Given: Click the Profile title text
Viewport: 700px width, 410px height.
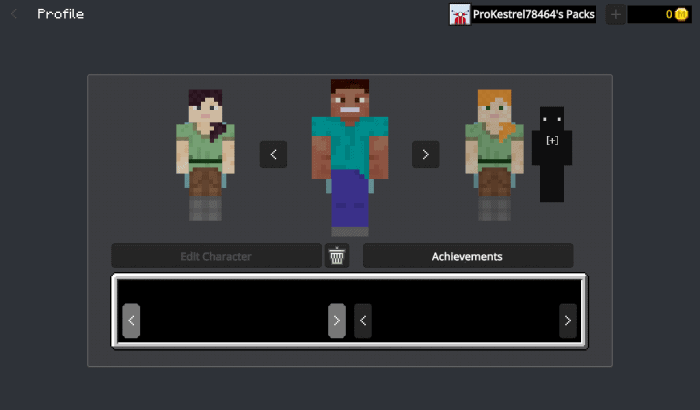Looking at the screenshot, I should pyautogui.click(x=61, y=14).
